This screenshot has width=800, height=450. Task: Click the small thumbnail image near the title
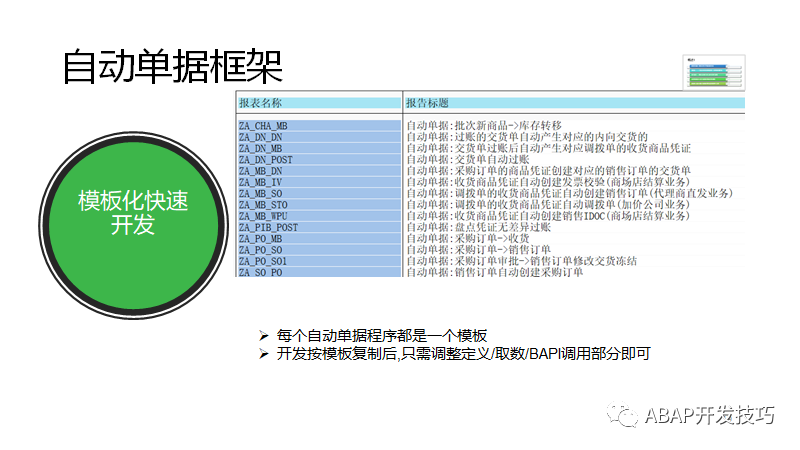714,72
